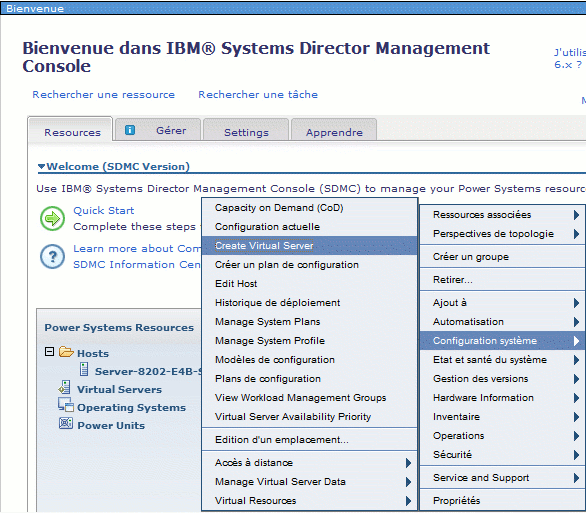
Task: Click the Bienvenue title bar tab
Action: [35, 8]
